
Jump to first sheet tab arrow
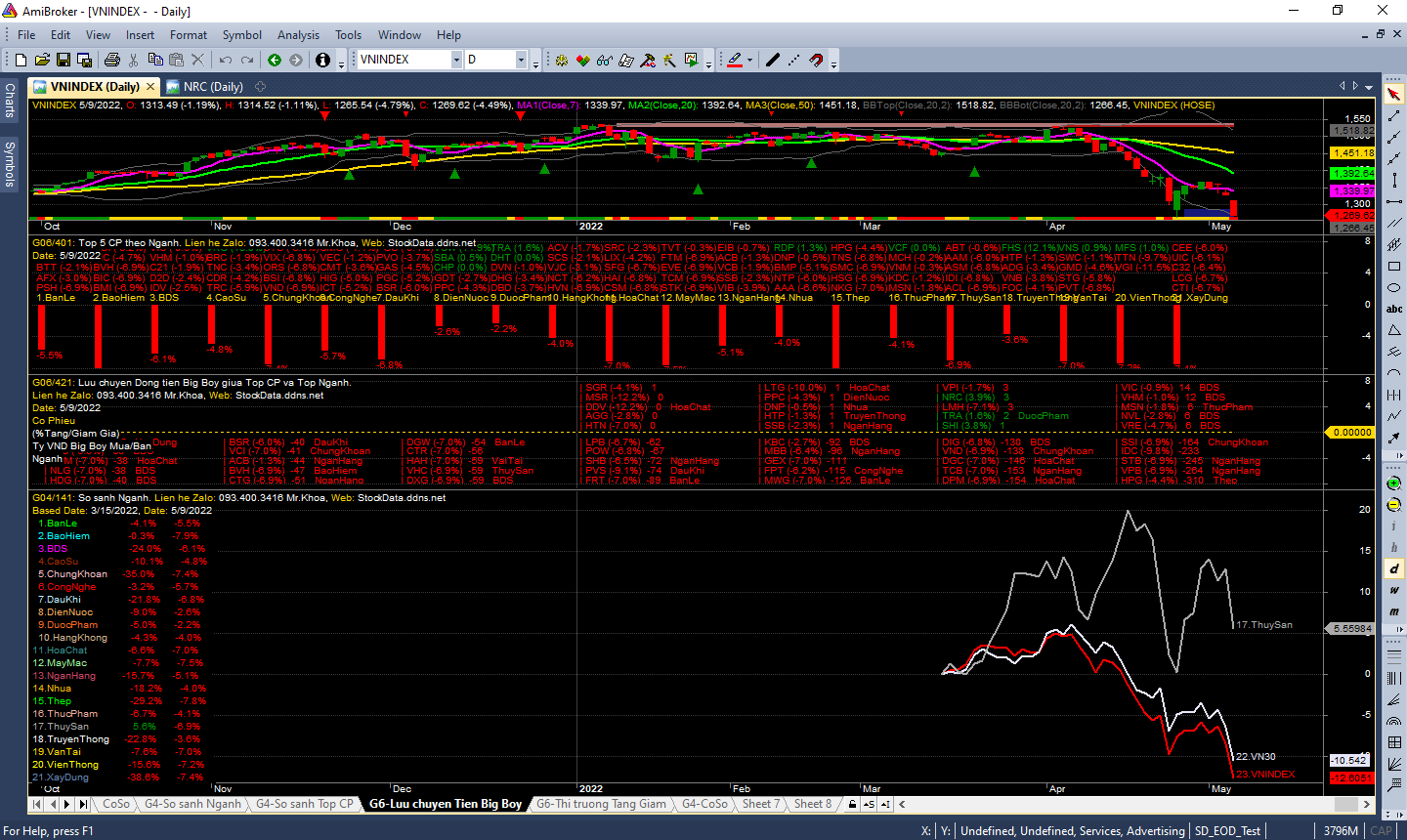click(x=37, y=804)
